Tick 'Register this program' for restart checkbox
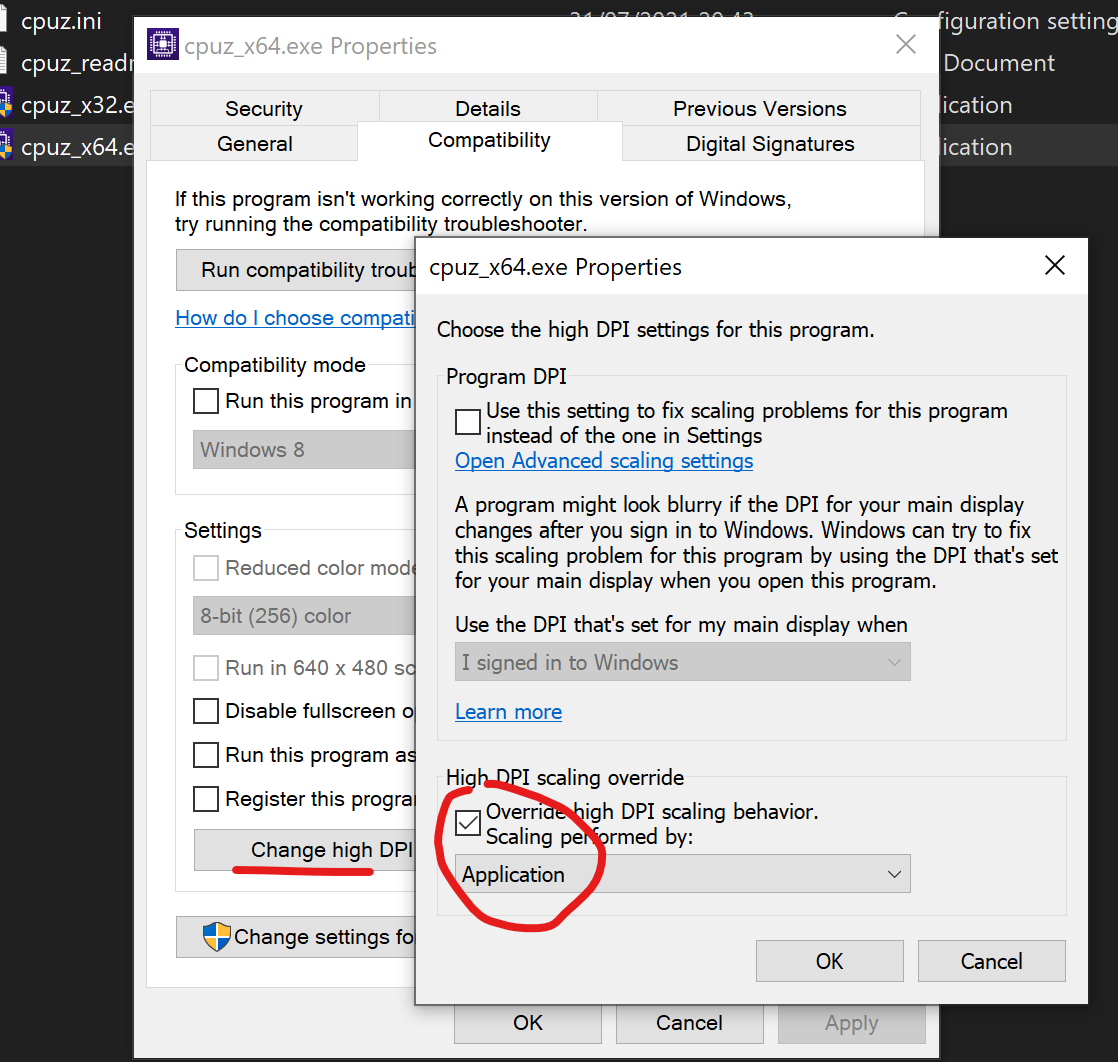The image size is (1118, 1062). 206,799
